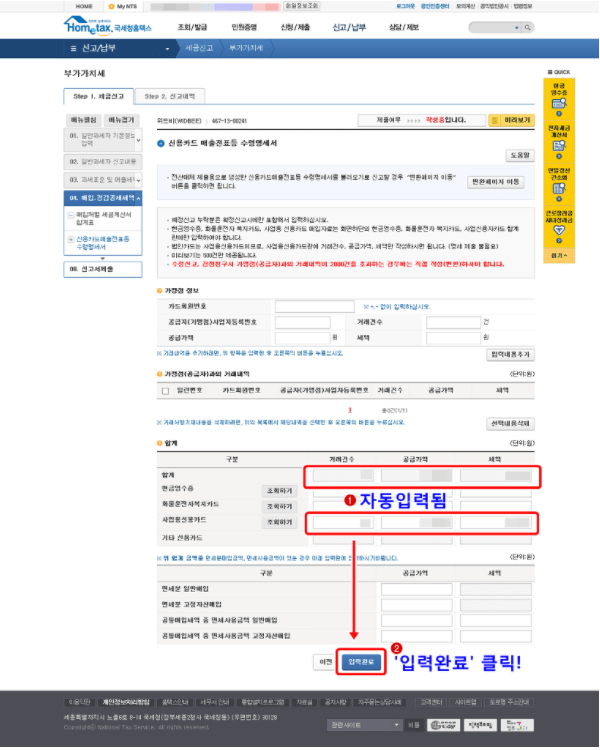
Task: Click the 회원정보조회 button in top bar
Action: pyautogui.click(x=302, y=6)
